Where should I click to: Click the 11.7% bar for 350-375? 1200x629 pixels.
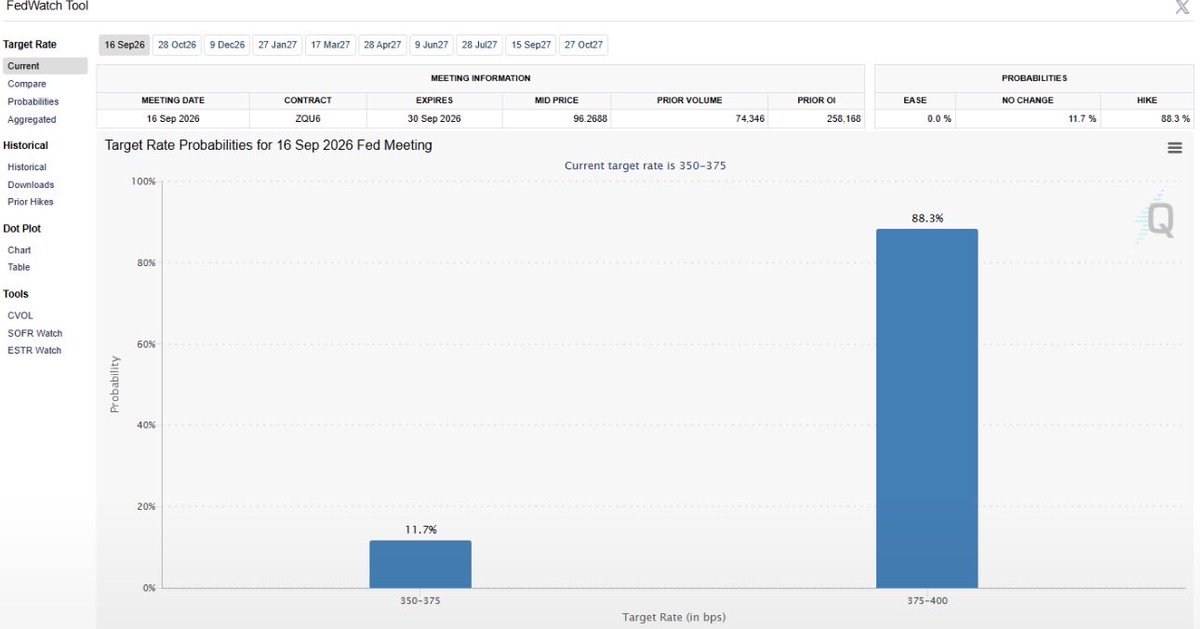pyautogui.click(x=420, y=564)
